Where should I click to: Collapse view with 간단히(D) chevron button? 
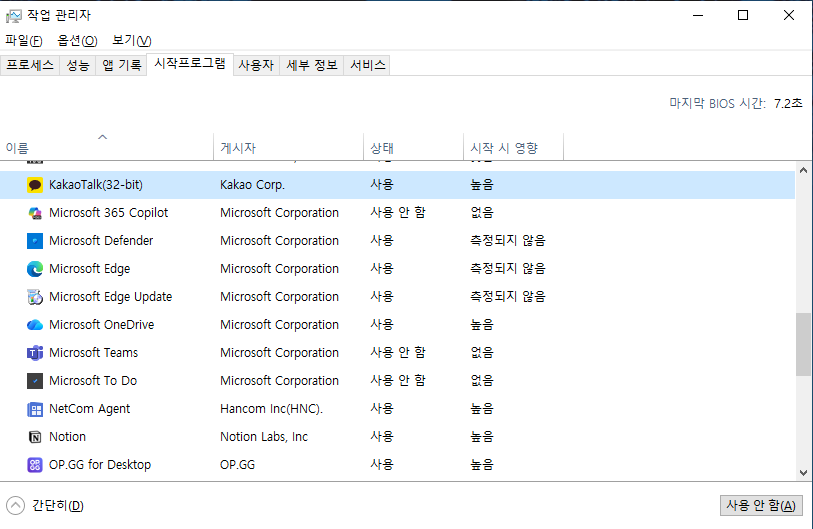pos(16,505)
